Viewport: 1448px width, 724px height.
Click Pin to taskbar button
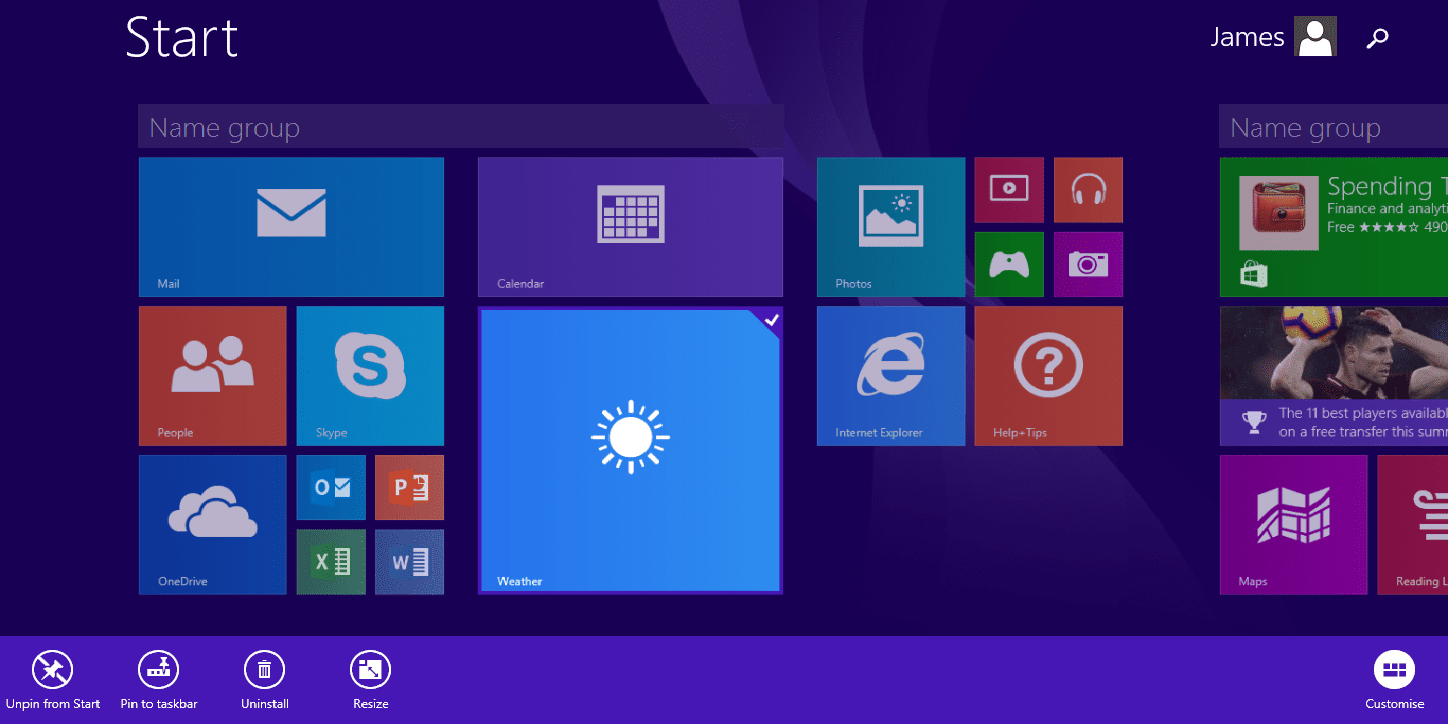coord(159,680)
